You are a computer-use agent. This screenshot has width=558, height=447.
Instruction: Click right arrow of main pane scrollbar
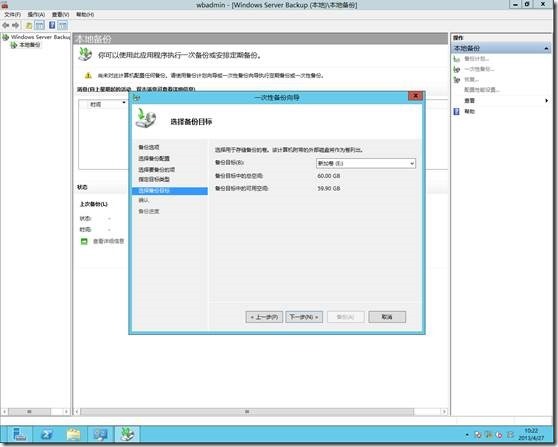(444, 412)
